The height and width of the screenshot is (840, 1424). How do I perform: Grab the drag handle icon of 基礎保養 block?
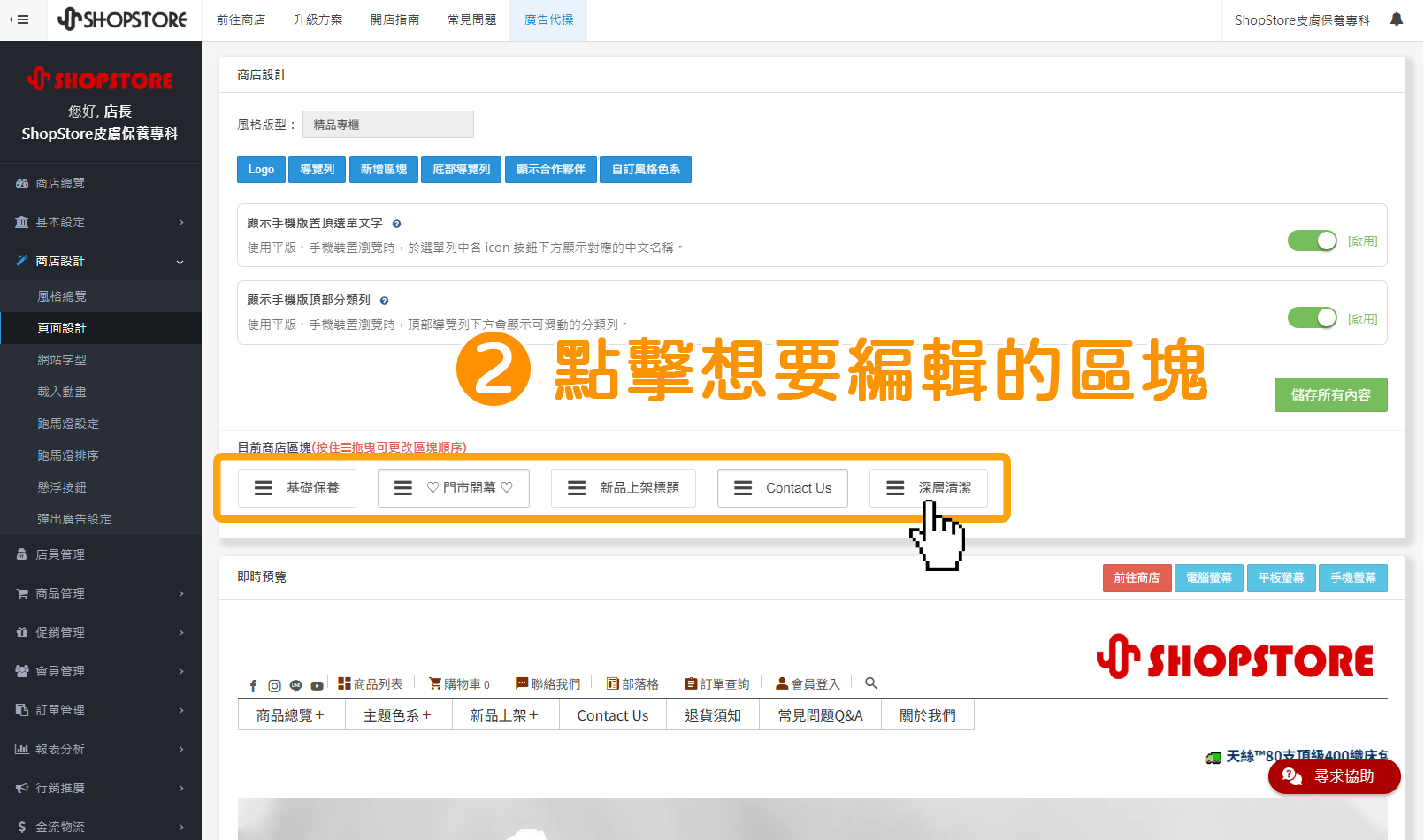pos(264,488)
